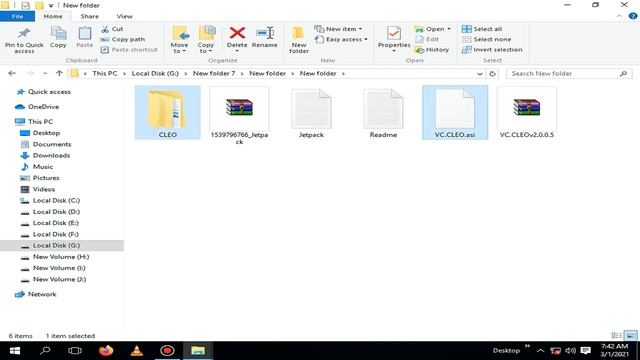
Task: Open the Documents folder in the sidebar
Action: click(52, 144)
